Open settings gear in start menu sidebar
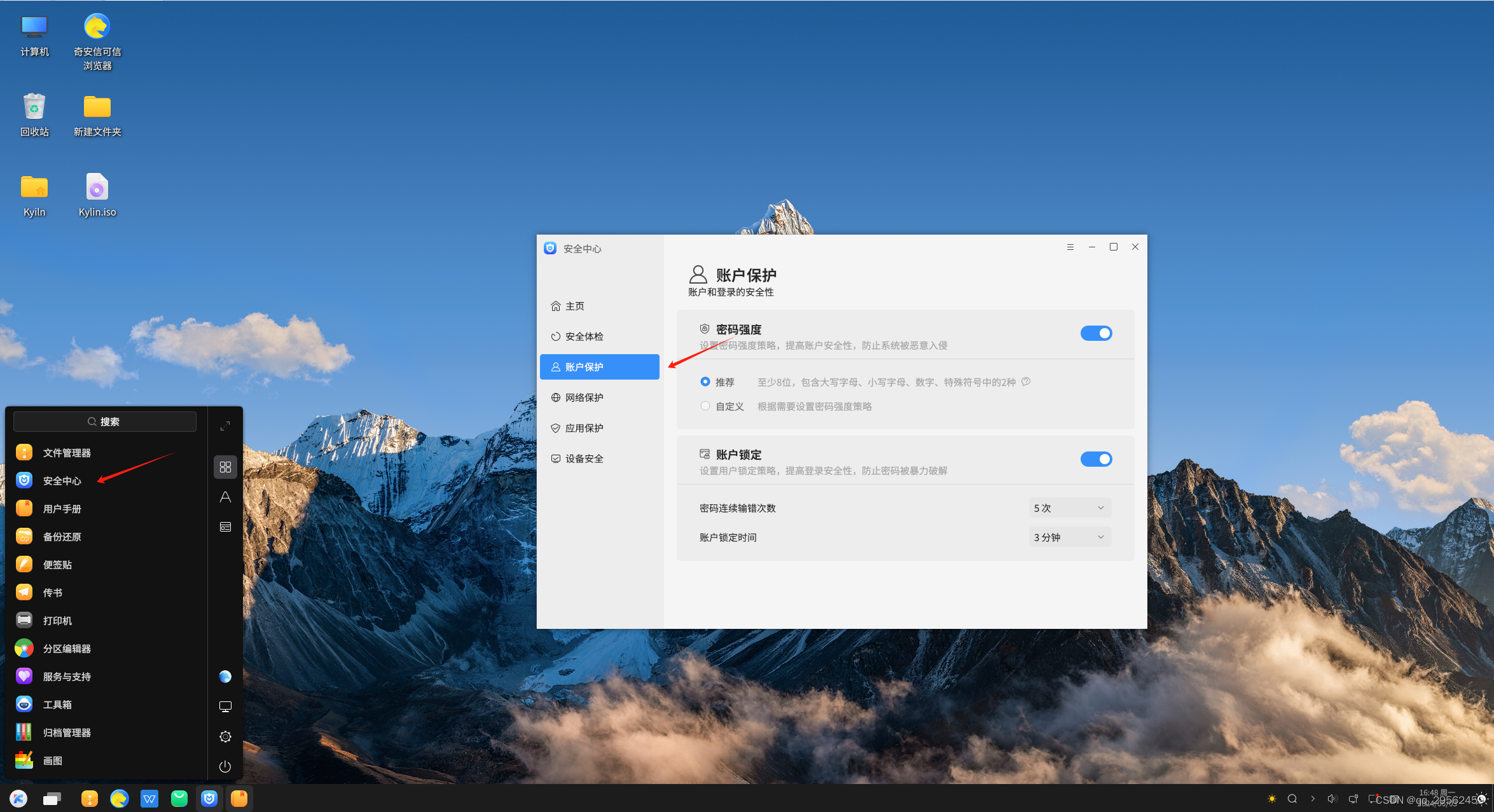The image size is (1494, 812). pyautogui.click(x=225, y=736)
